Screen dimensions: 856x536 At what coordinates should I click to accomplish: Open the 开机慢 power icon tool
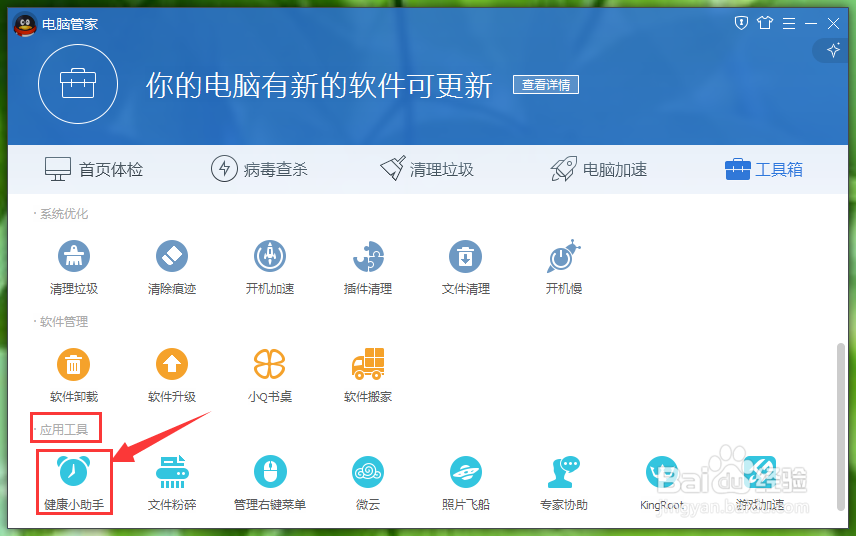(564, 256)
